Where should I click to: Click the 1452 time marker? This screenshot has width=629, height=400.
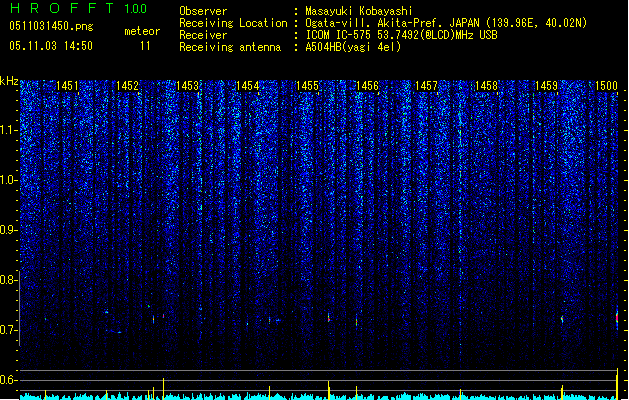tap(127, 85)
